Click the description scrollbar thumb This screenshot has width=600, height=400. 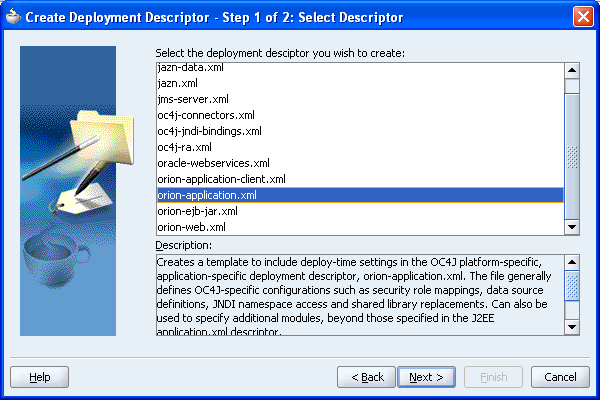(572, 286)
